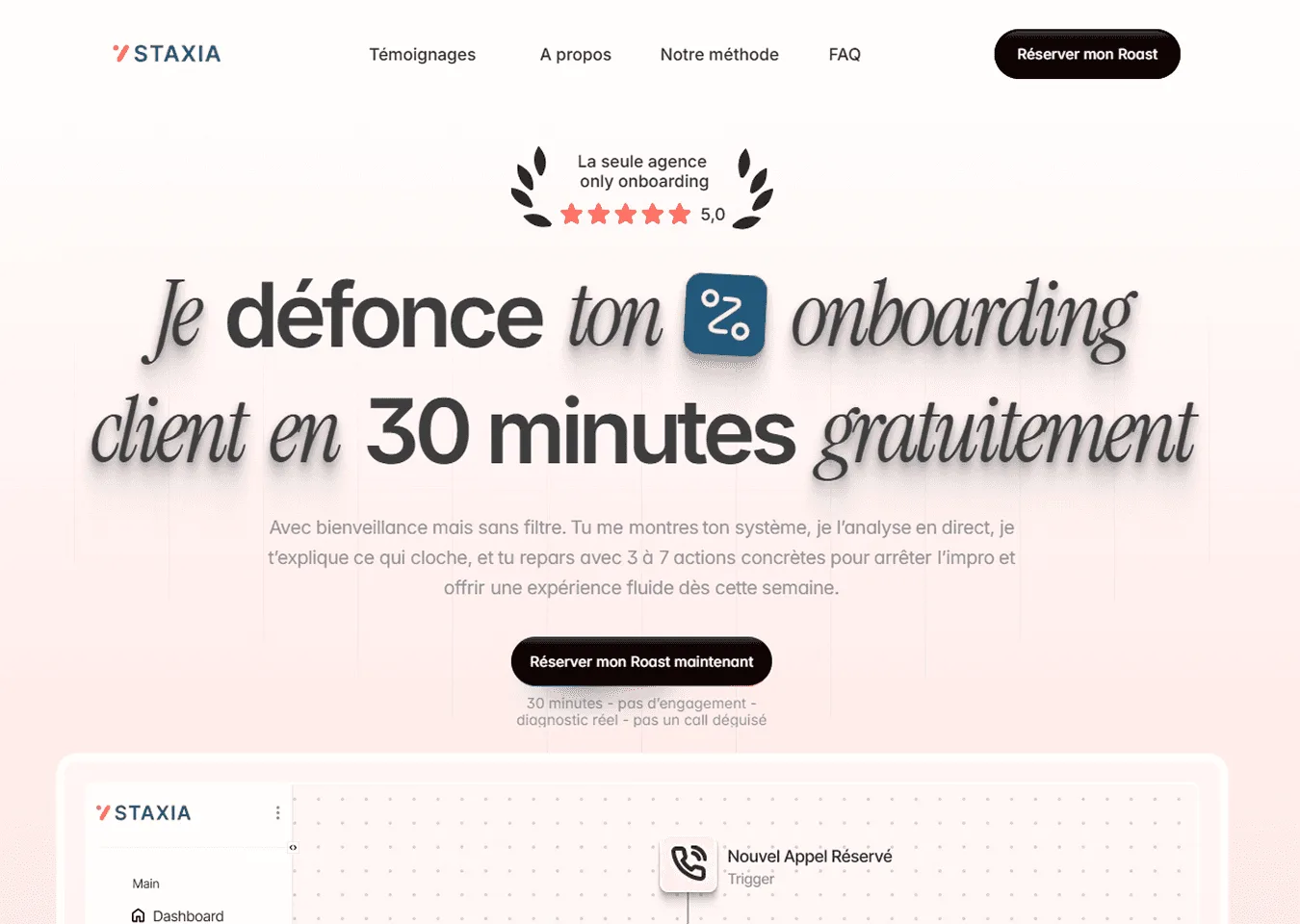Click the 'La seule agence only onboarding' badge text
This screenshot has height=924, width=1300.
tap(643, 171)
